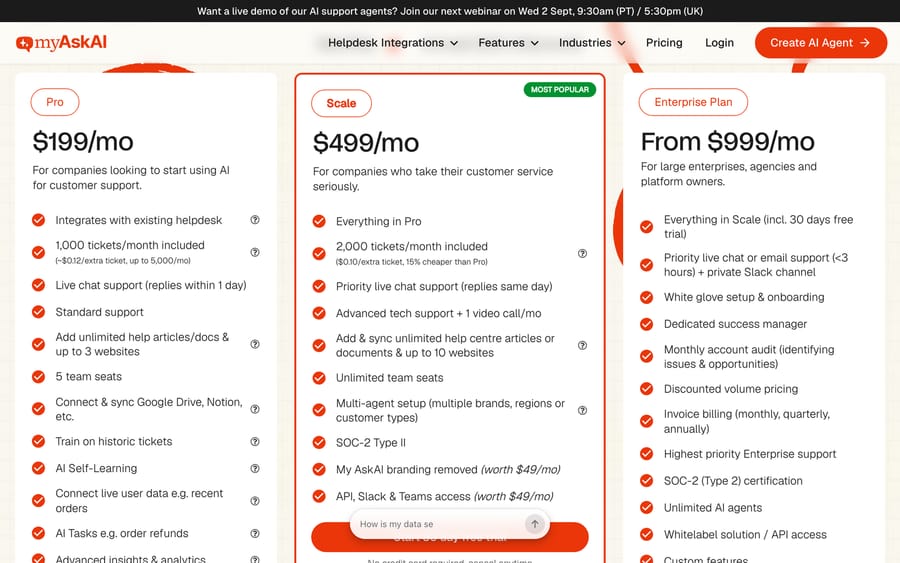
Task: Go to the Pricing page
Action: (x=664, y=42)
